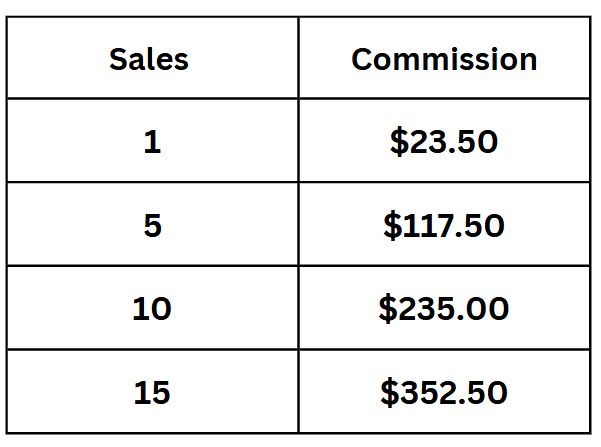This screenshot has width=601, height=447.
Task: Click the dollar sign in $235.00
Action: [388, 309]
